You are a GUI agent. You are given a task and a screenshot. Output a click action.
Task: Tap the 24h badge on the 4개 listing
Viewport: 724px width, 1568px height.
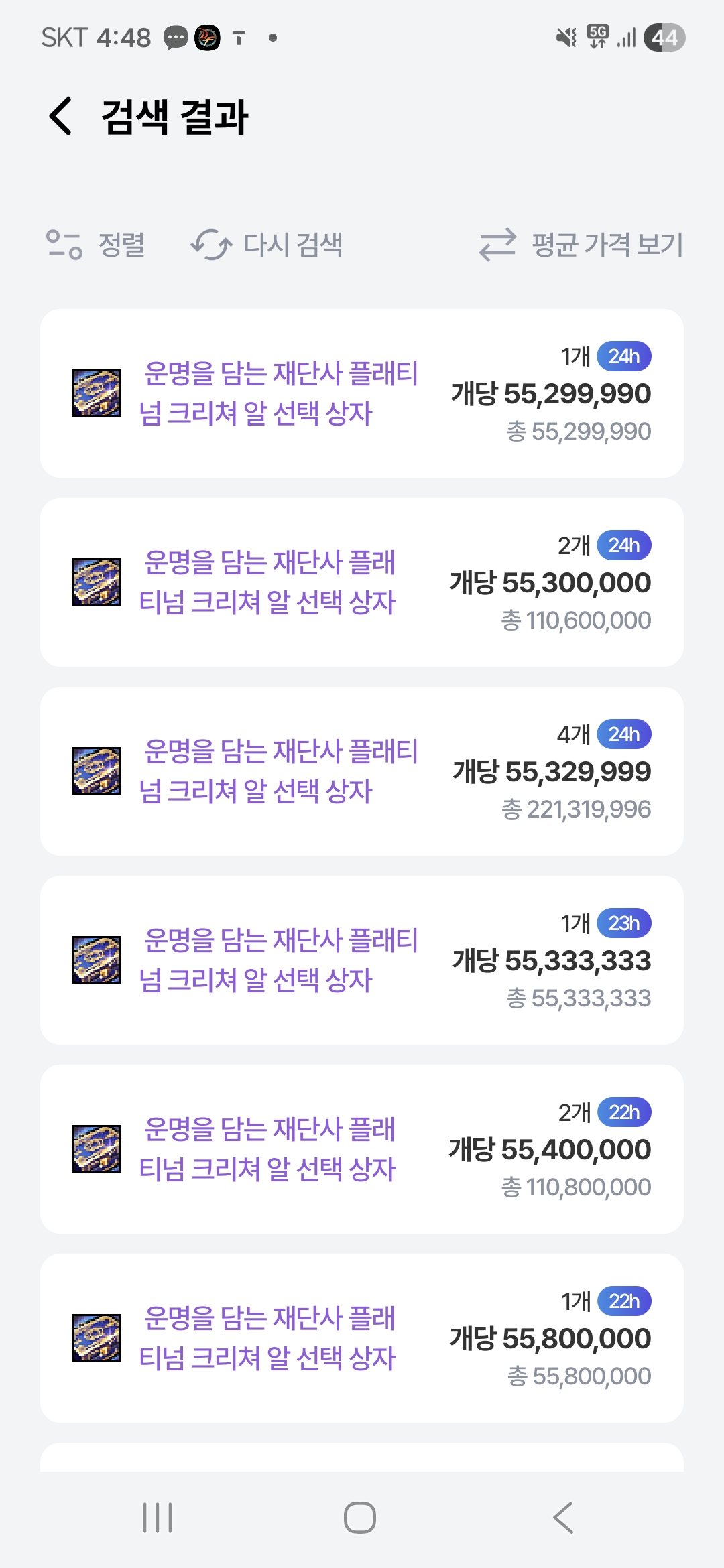(x=624, y=734)
